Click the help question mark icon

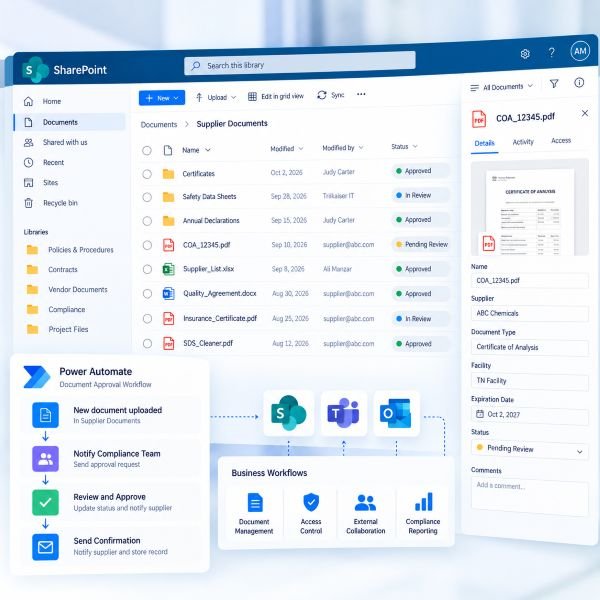pos(551,52)
